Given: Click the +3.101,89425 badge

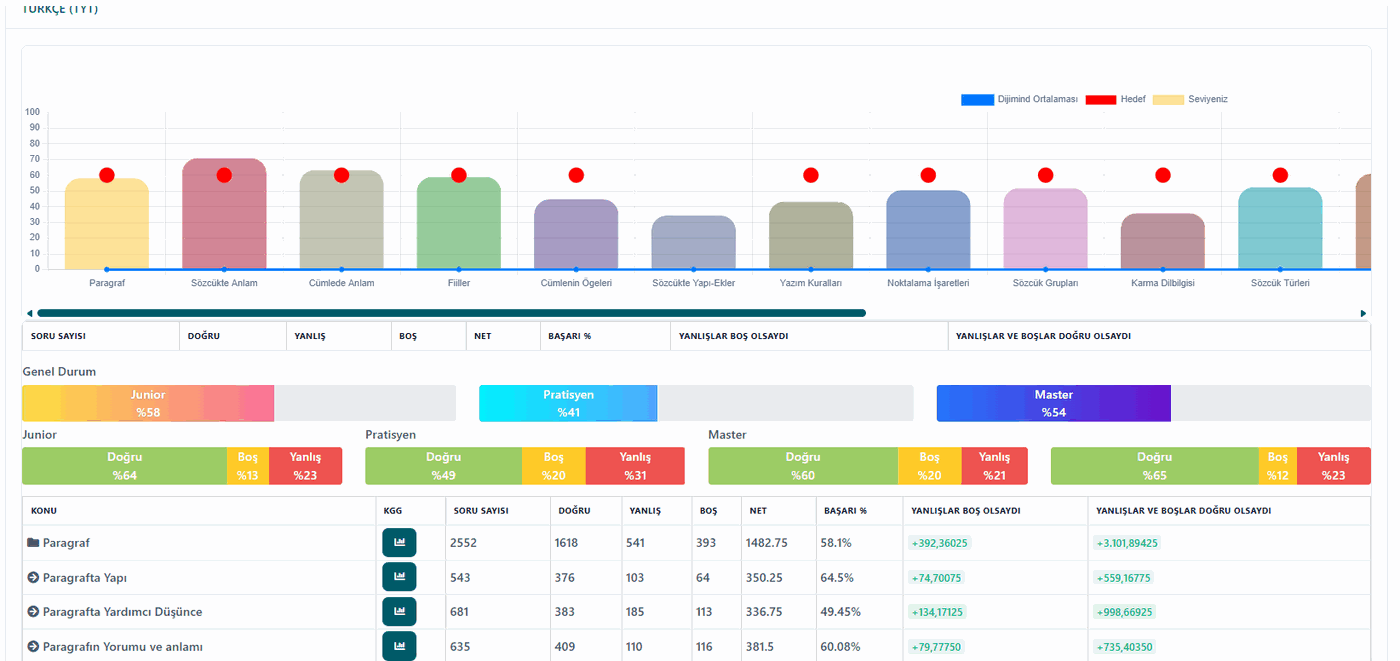Looking at the screenshot, I should coord(1127,543).
